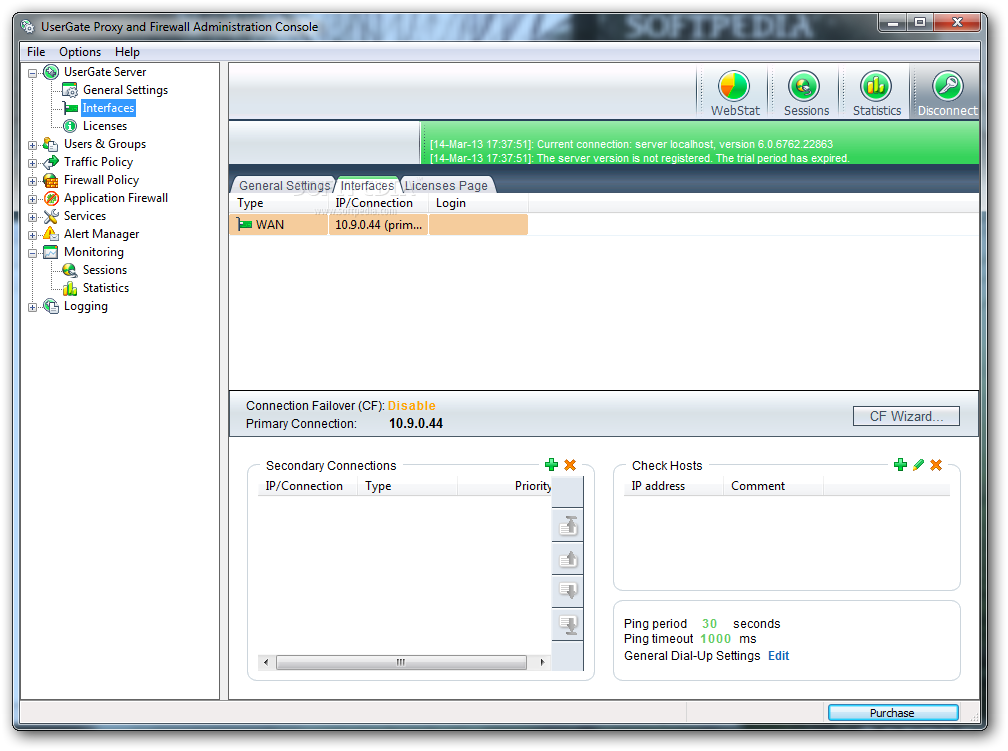Click the Firewall Policy brick icon

point(51,180)
